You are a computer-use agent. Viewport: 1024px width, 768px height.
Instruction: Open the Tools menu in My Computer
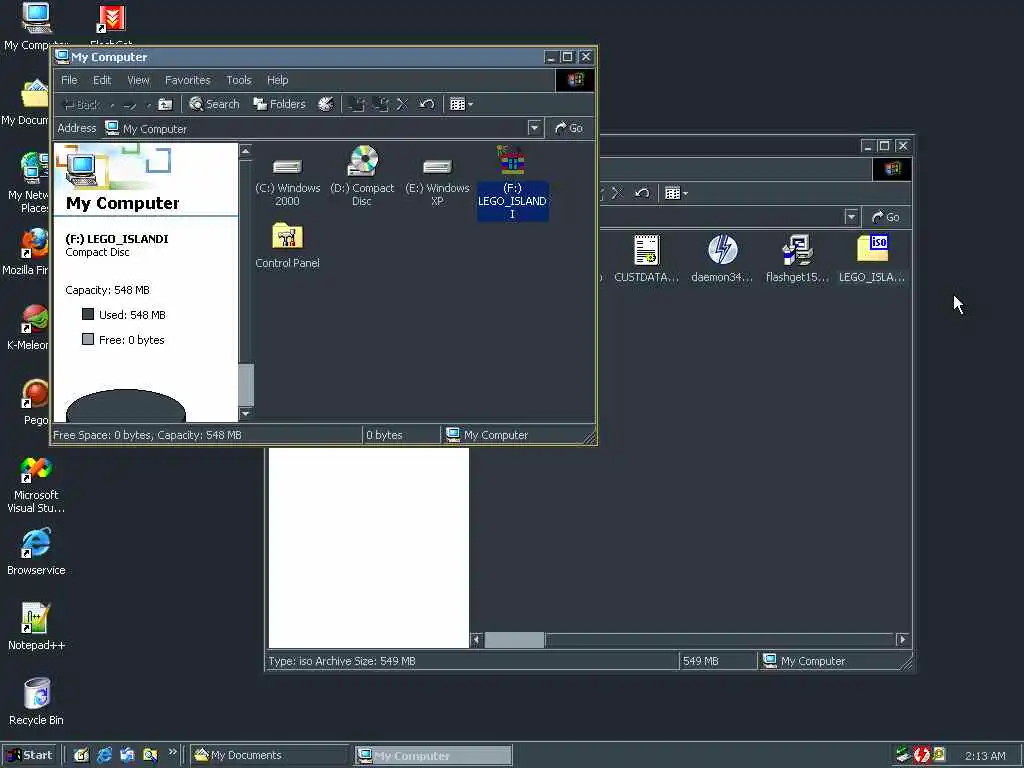click(239, 80)
